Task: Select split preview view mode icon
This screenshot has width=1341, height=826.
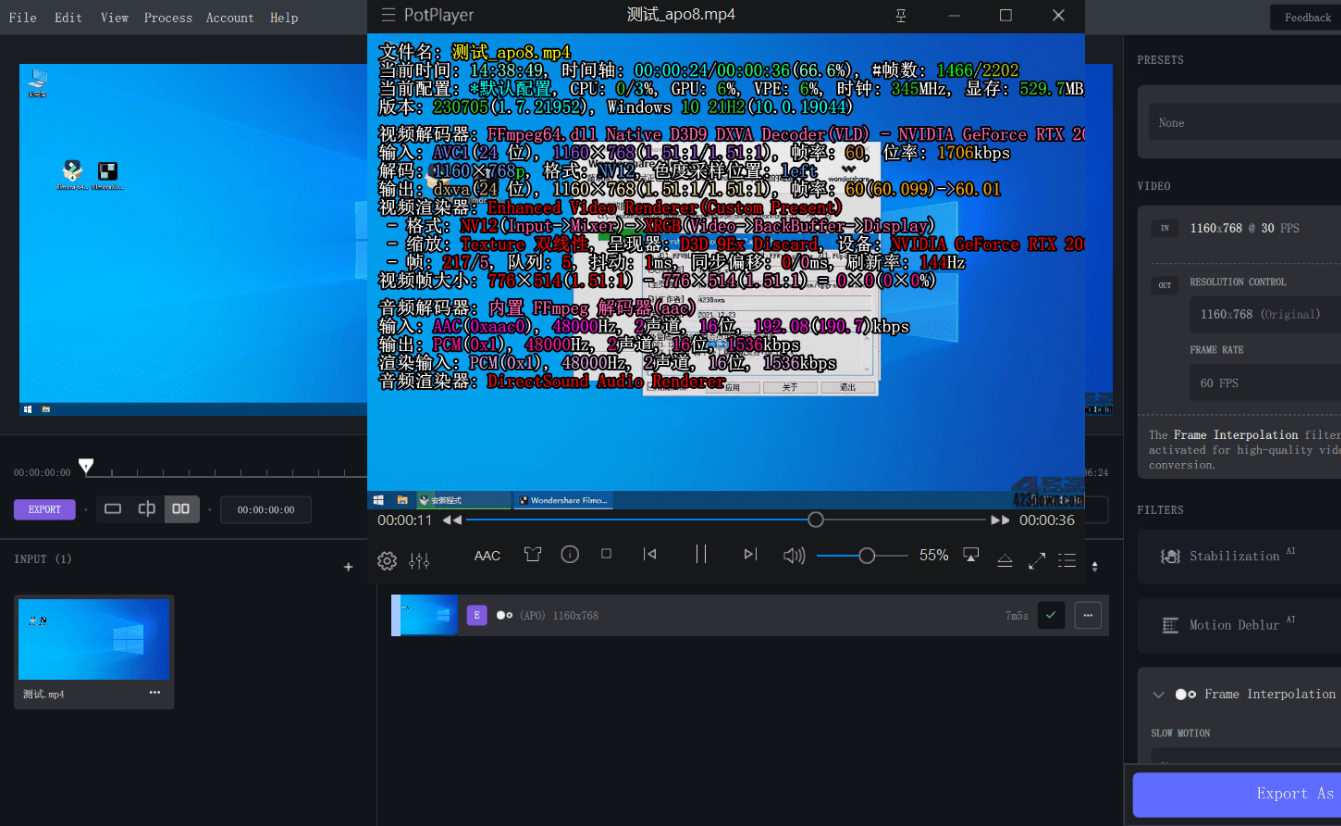Action: tap(147, 509)
